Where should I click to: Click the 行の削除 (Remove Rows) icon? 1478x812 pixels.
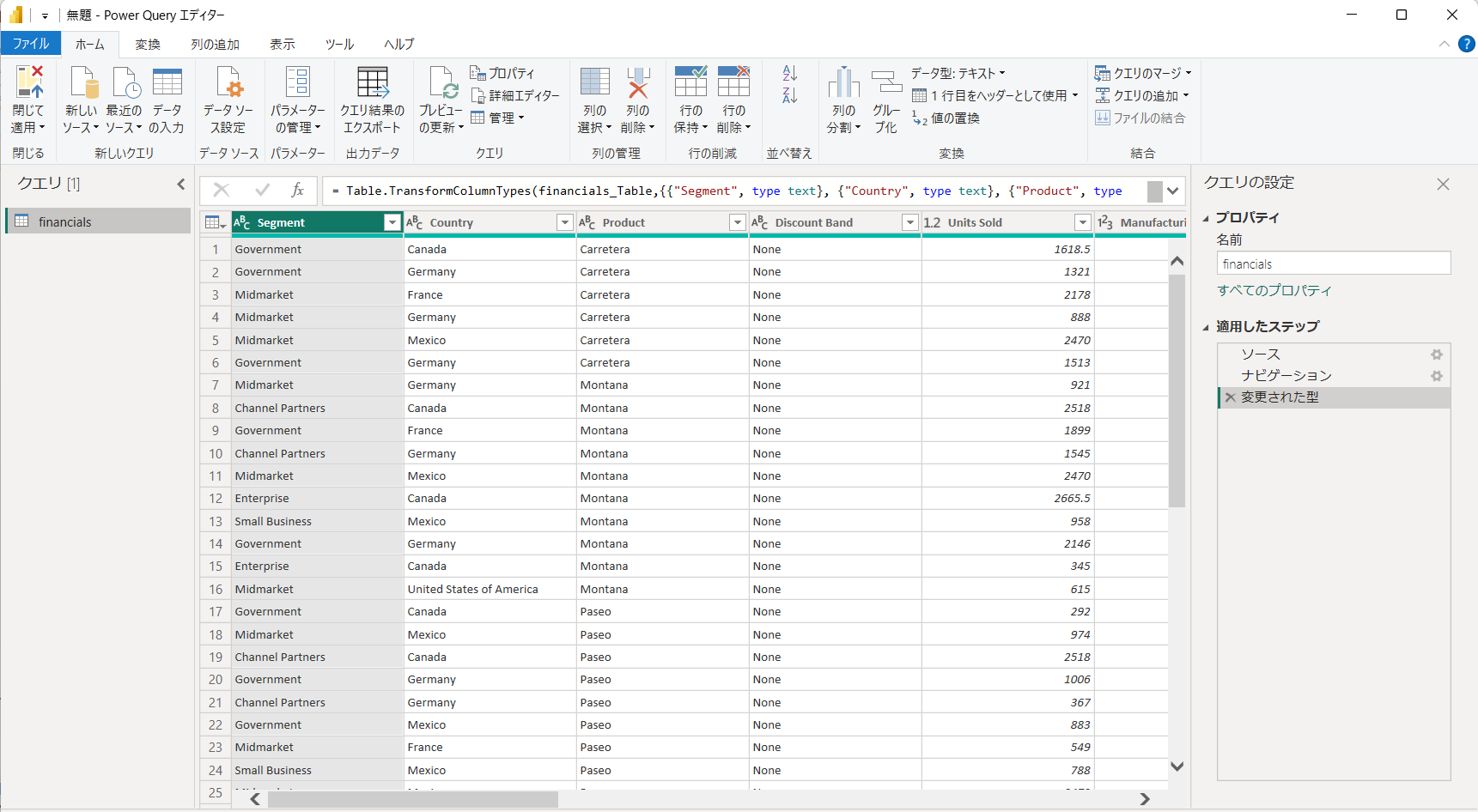pyautogui.click(x=733, y=82)
